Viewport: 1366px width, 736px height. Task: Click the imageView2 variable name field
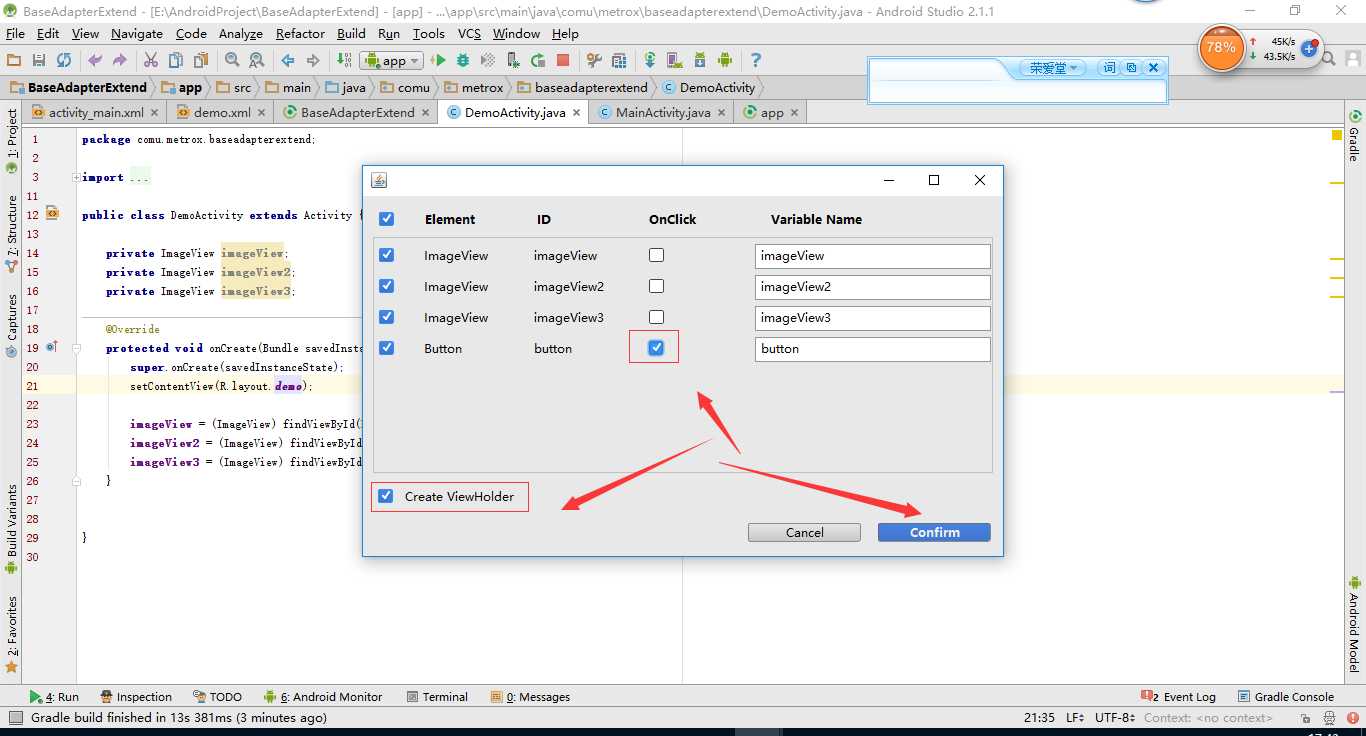(872, 287)
